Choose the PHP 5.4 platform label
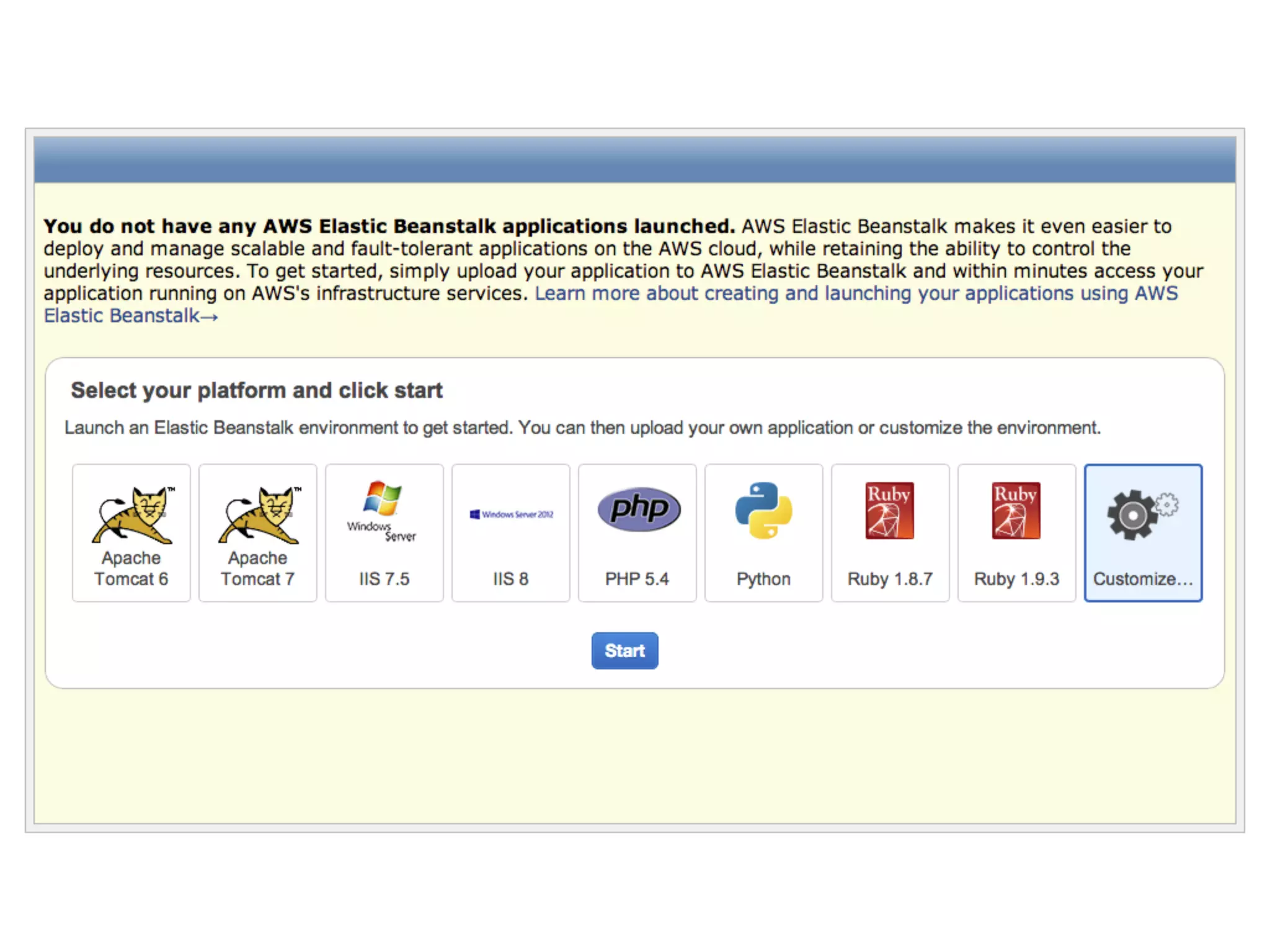 (637, 579)
